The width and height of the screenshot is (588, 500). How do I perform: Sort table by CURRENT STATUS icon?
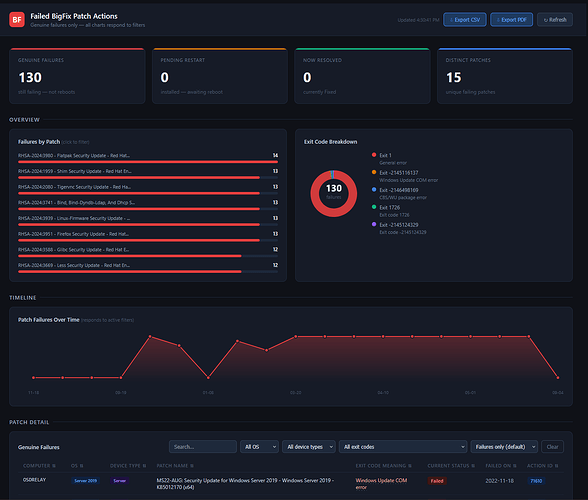pyautogui.click(x=473, y=466)
